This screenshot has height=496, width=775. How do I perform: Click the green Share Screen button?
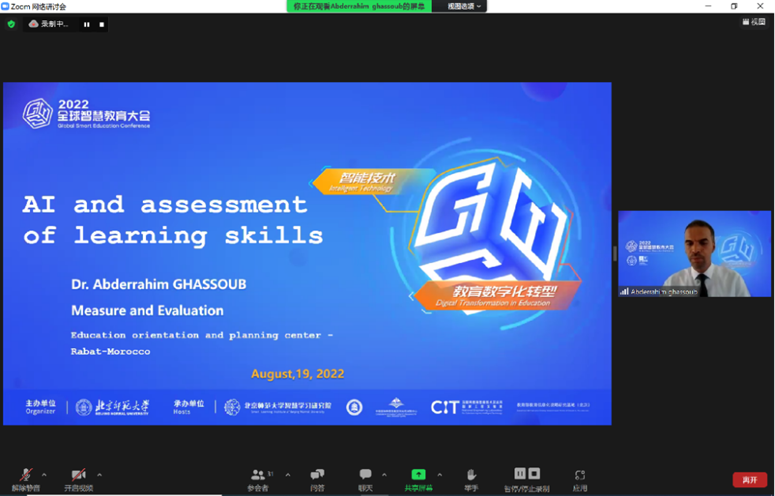[418, 478]
